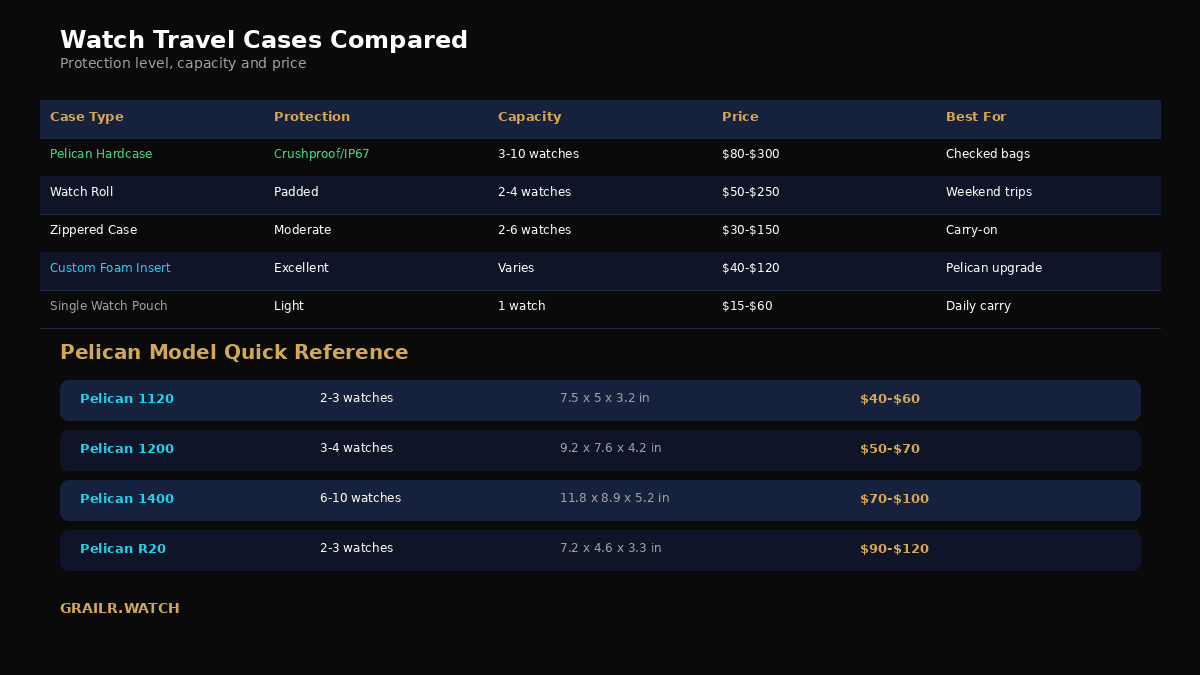
Task: Click the '$50-$250' price cell
Action: [x=751, y=192]
